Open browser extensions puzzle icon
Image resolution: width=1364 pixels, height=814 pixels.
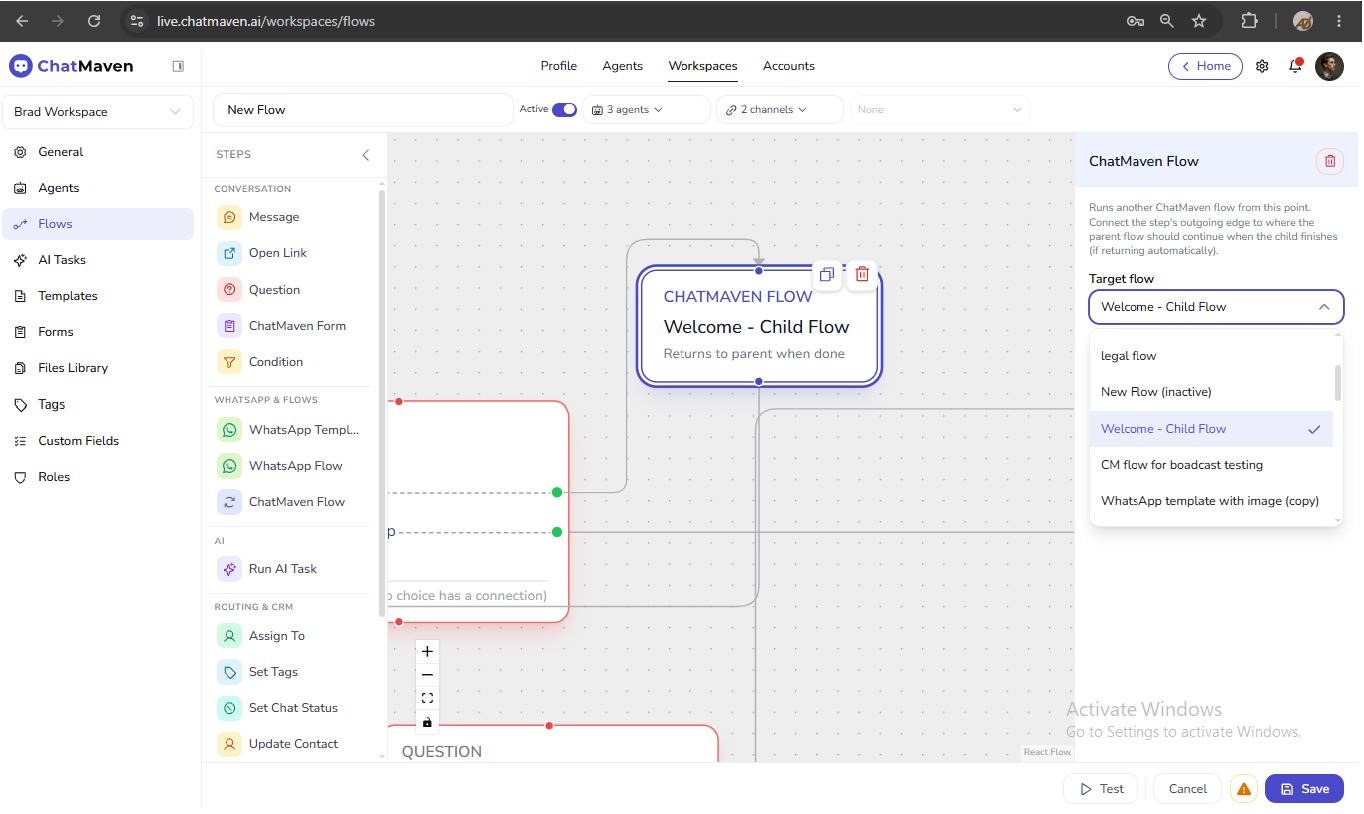coord(1249,21)
